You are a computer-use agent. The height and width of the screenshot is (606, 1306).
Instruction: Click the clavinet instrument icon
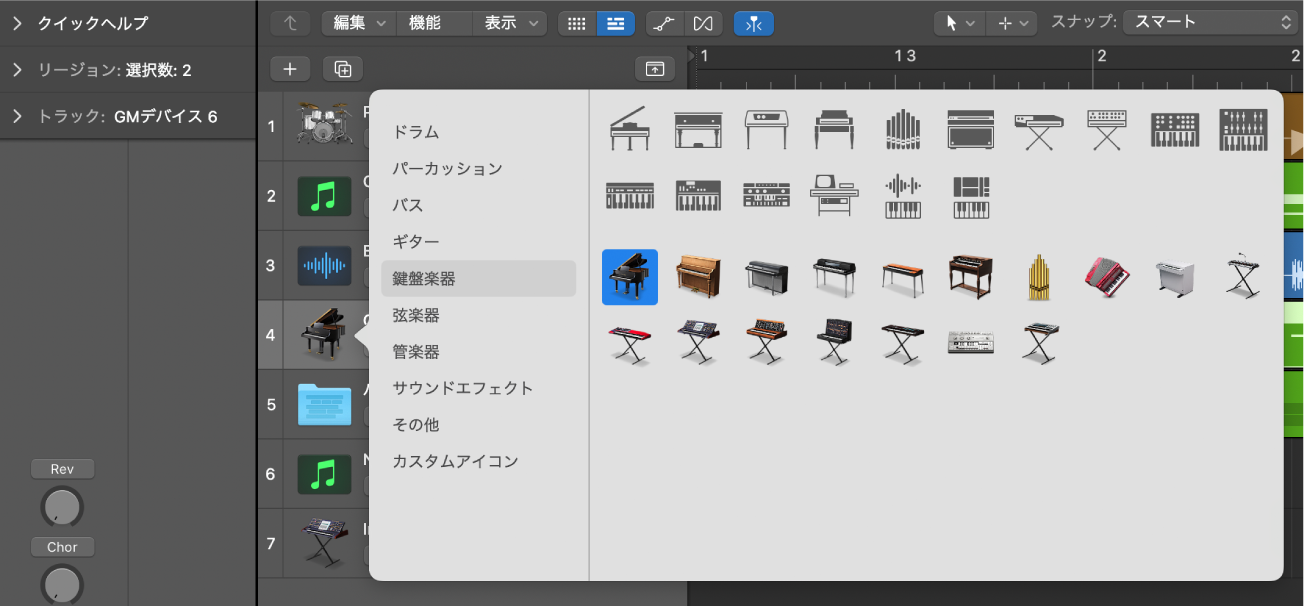click(903, 277)
